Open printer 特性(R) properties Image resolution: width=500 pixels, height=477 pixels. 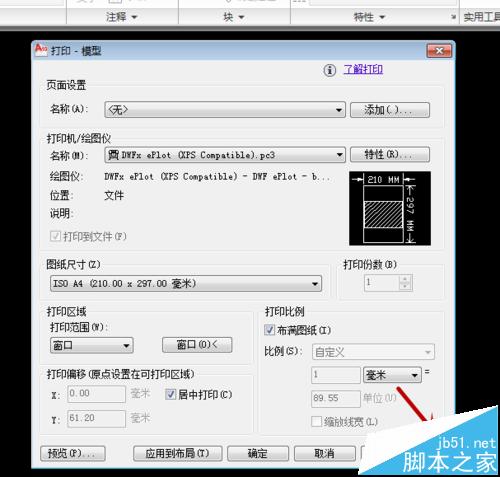tap(390, 155)
